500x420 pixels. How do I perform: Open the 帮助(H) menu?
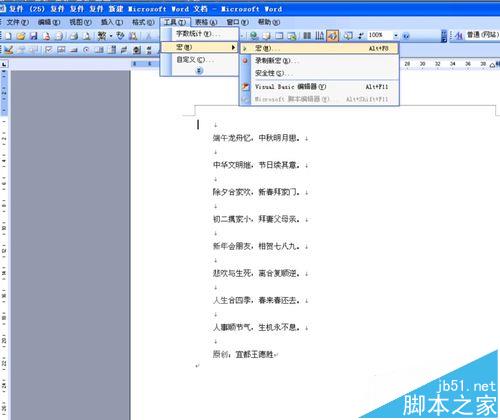pyautogui.click(x=269, y=22)
